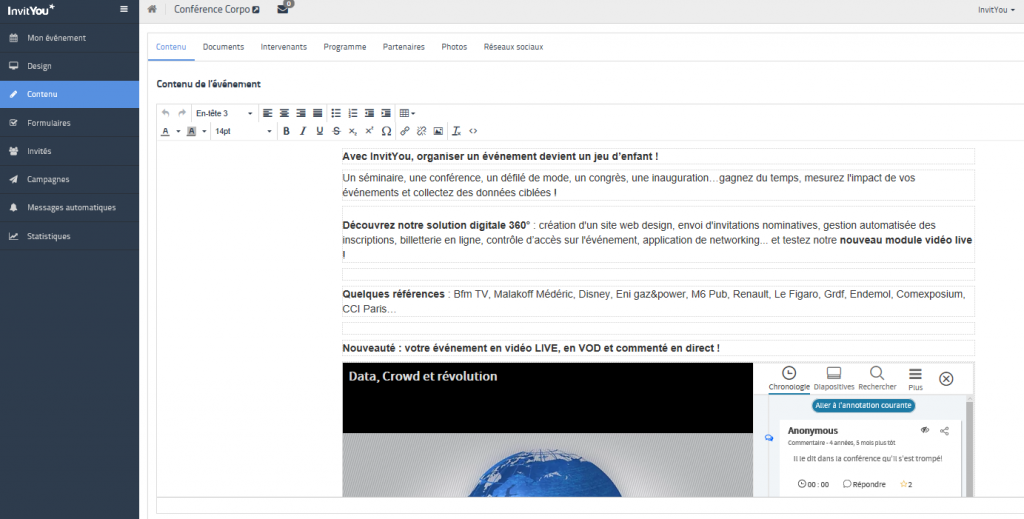Open Invités in sidebar

(69, 151)
